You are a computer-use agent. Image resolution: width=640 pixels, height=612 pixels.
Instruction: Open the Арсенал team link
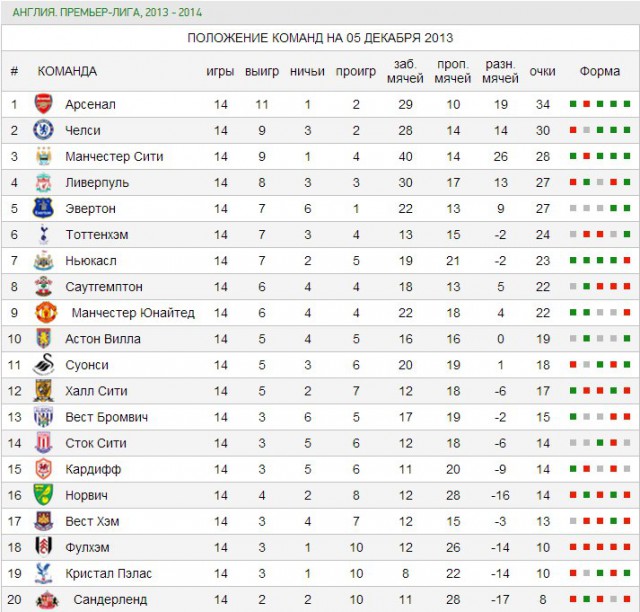coord(90,104)
